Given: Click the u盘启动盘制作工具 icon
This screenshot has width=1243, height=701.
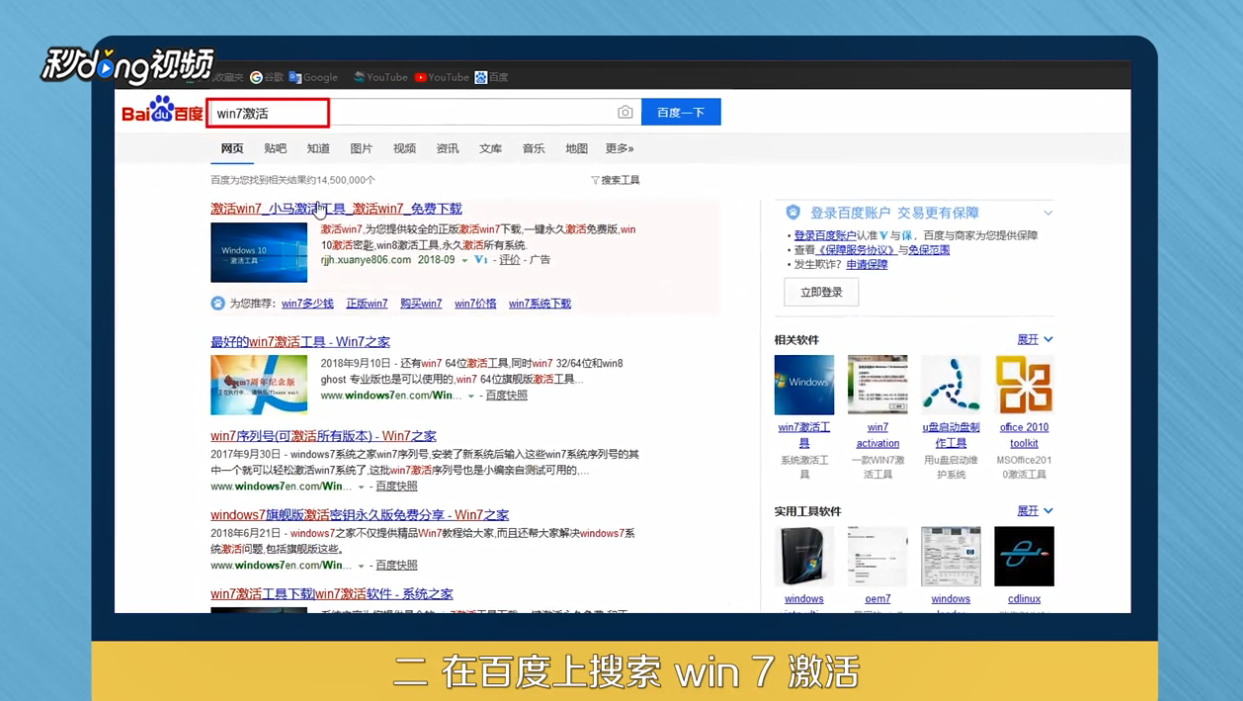Looking at the screenshot, I should click(x=951, y=385).
